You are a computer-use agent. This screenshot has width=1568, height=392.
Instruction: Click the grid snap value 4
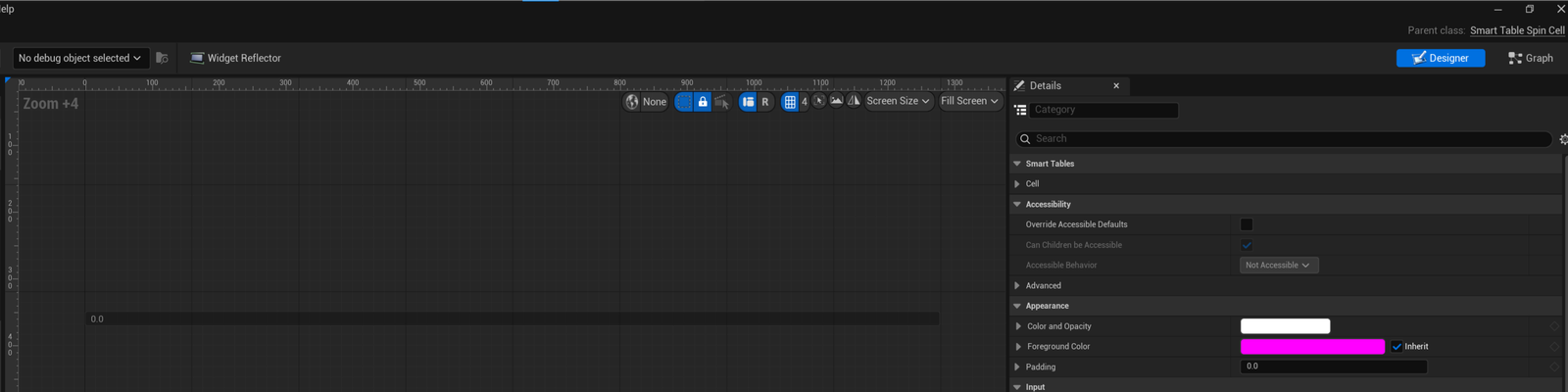[805, 101]
